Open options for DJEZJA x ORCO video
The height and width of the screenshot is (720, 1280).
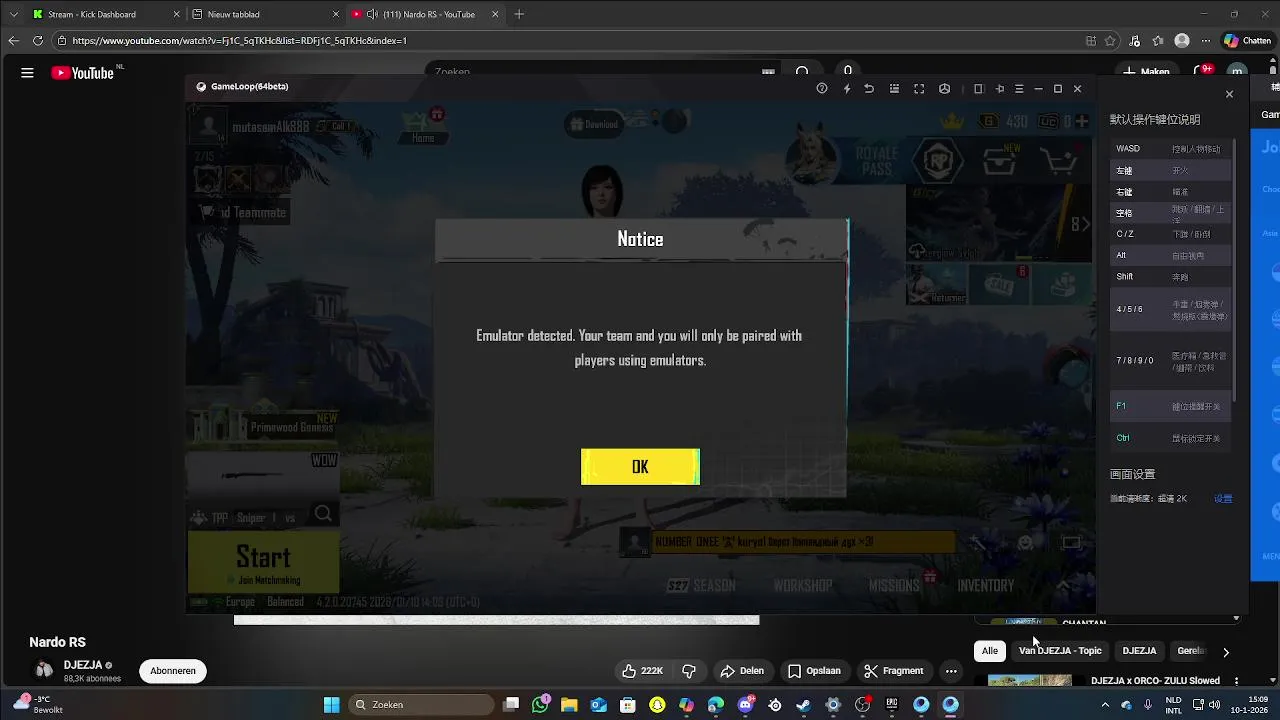click(1236, 681)
